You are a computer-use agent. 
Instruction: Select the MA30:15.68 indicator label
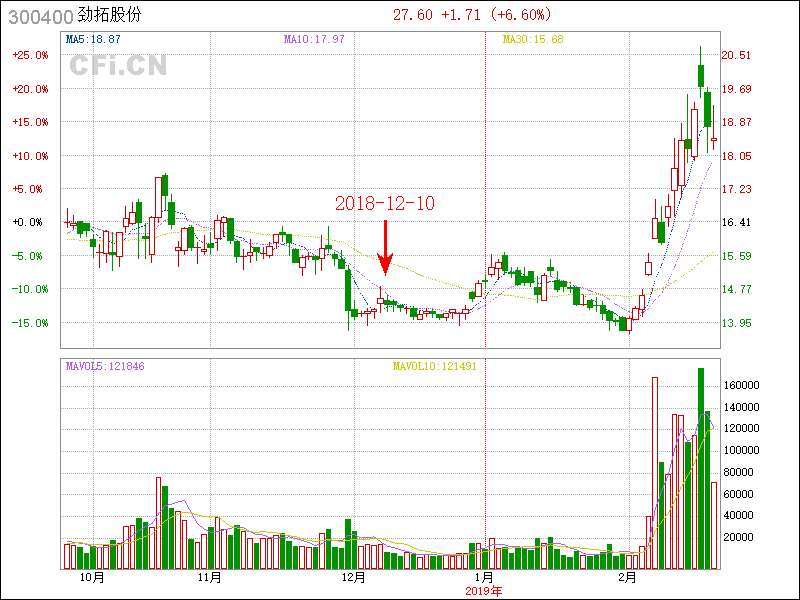[x=532, y=39]
